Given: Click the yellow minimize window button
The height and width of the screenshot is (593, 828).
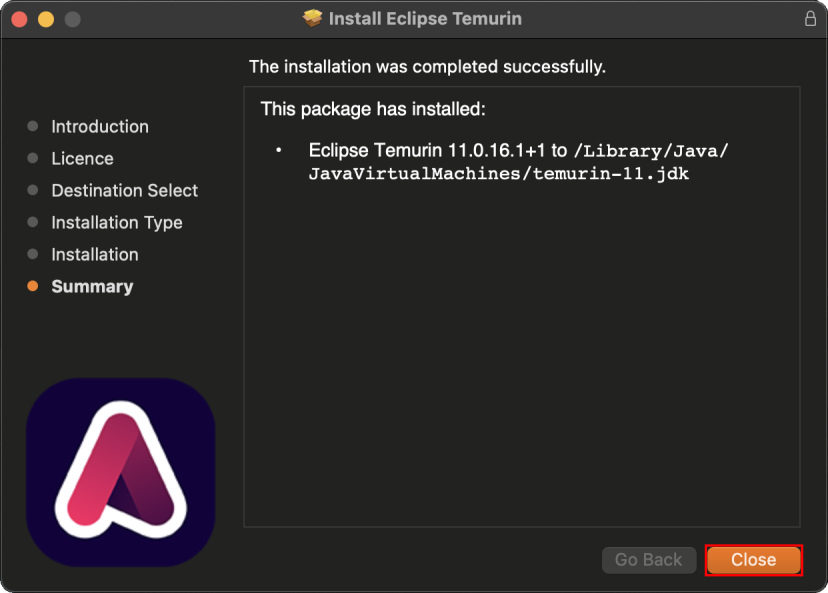Looking at the screenshot, I should [x=46, y=19].
